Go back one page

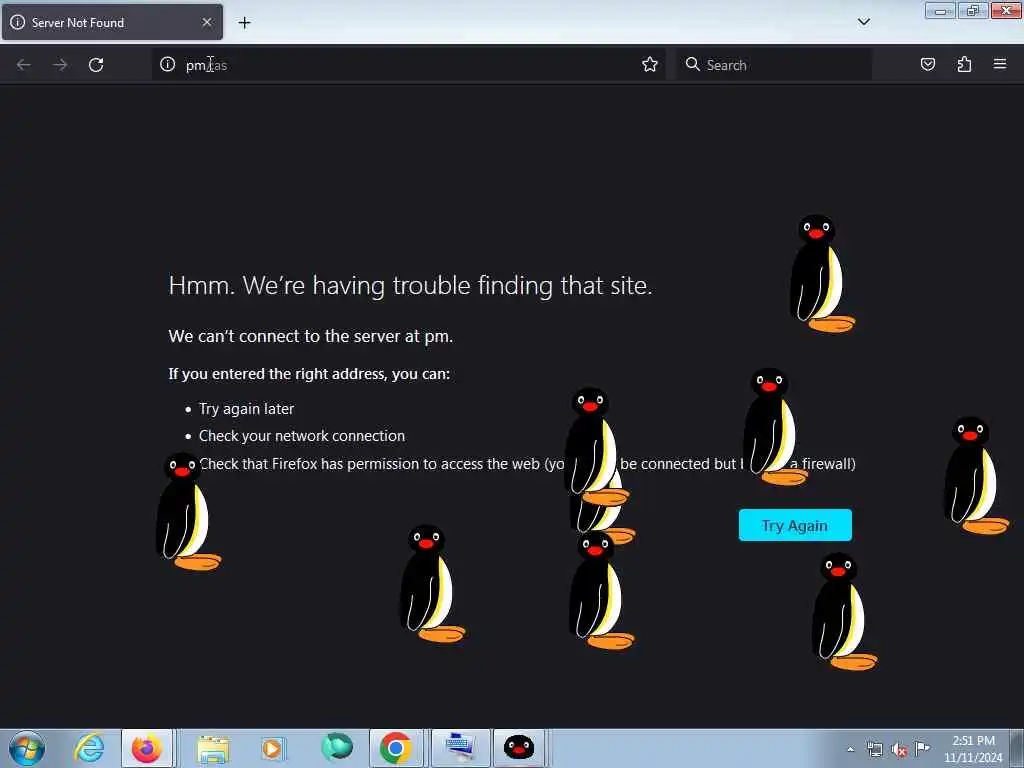click(x=24, y=65)
